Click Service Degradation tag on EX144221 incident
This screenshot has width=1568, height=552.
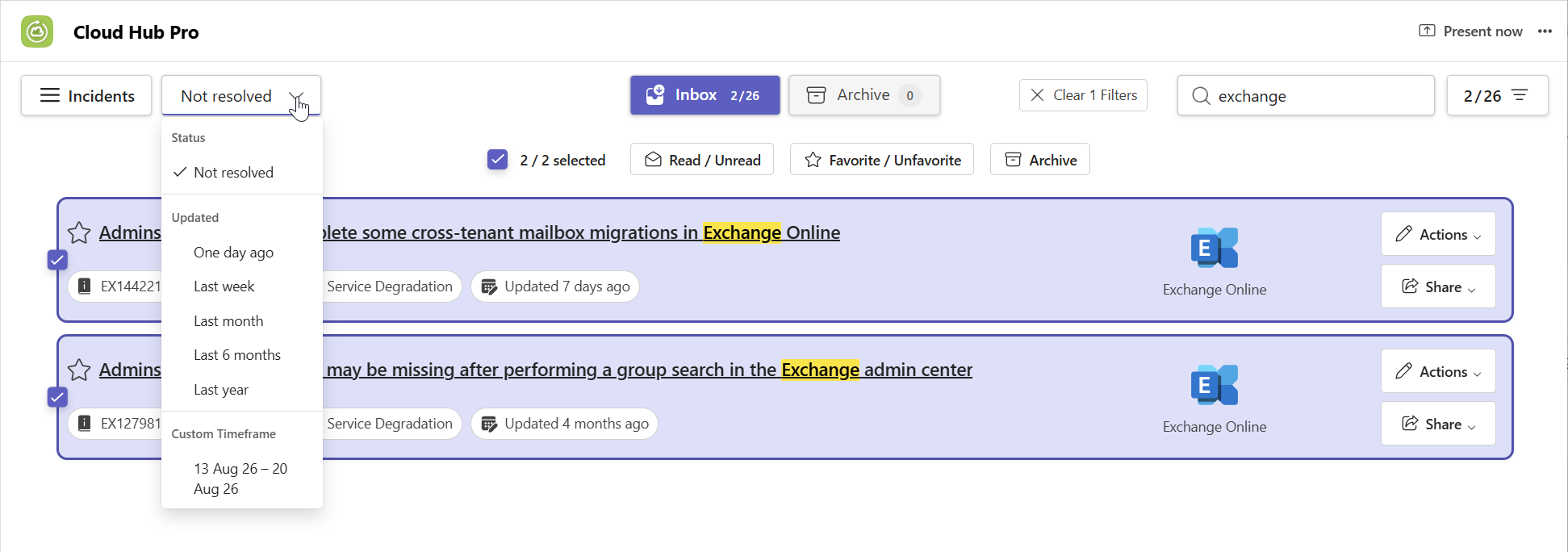[x=391, y=286]
